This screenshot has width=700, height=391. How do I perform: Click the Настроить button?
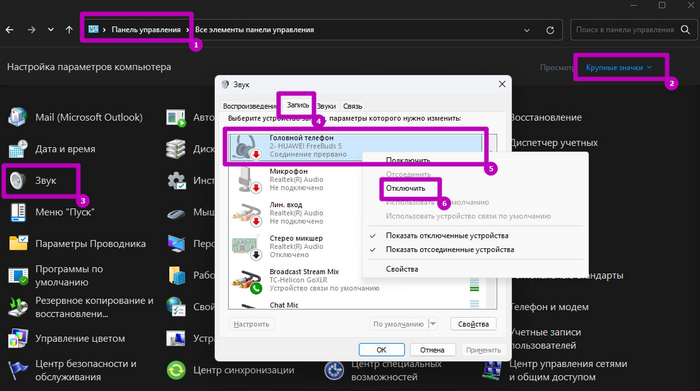tap(251, 324)
